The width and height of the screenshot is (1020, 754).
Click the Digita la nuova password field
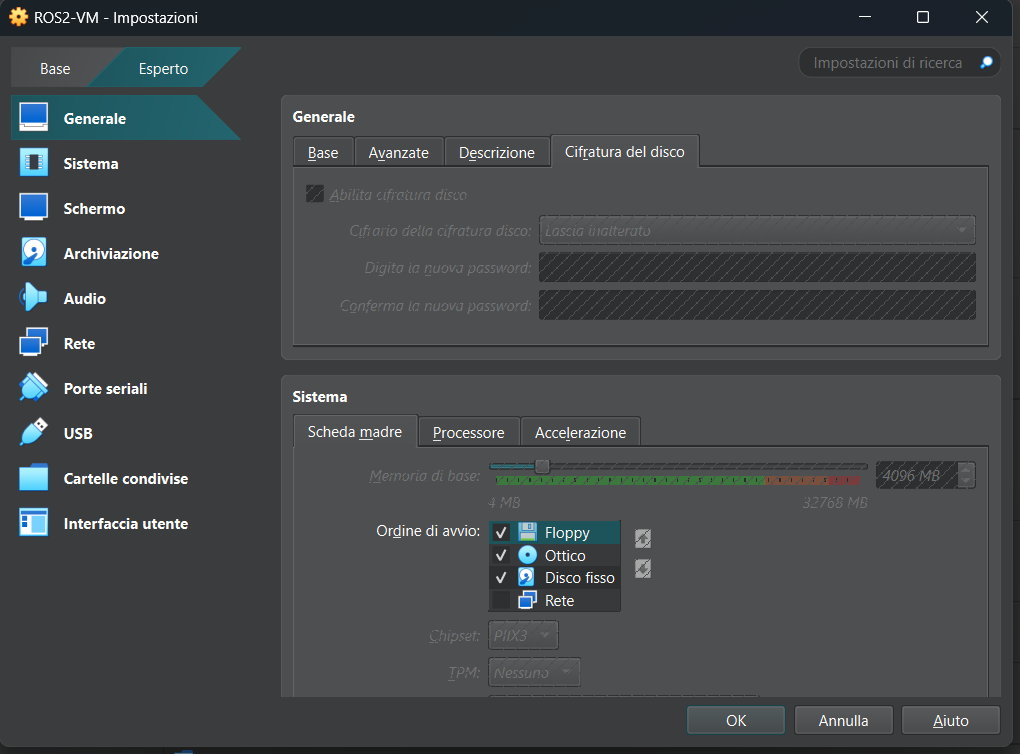(757, 267)
